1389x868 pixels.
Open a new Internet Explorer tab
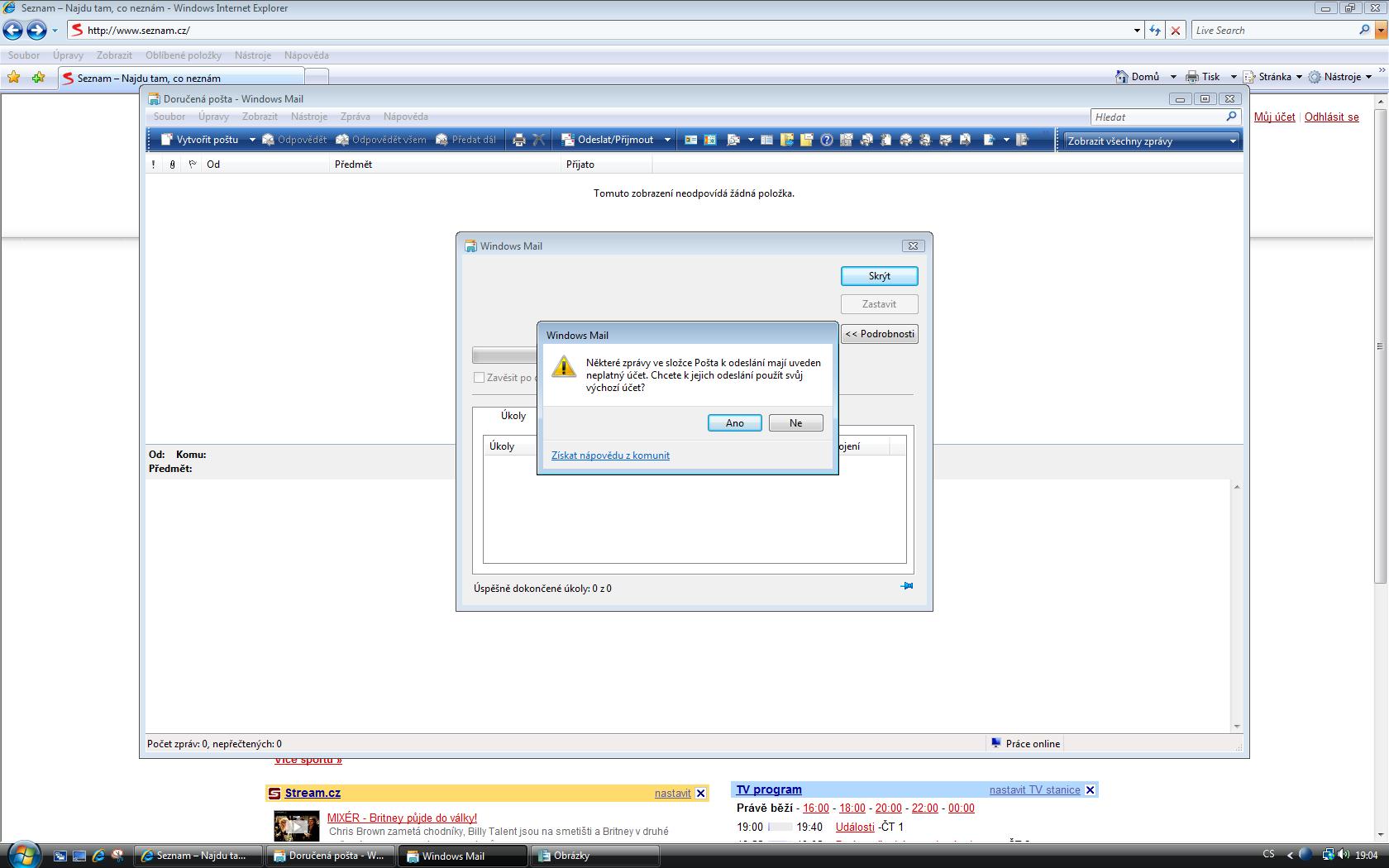(x=317, y=77)
